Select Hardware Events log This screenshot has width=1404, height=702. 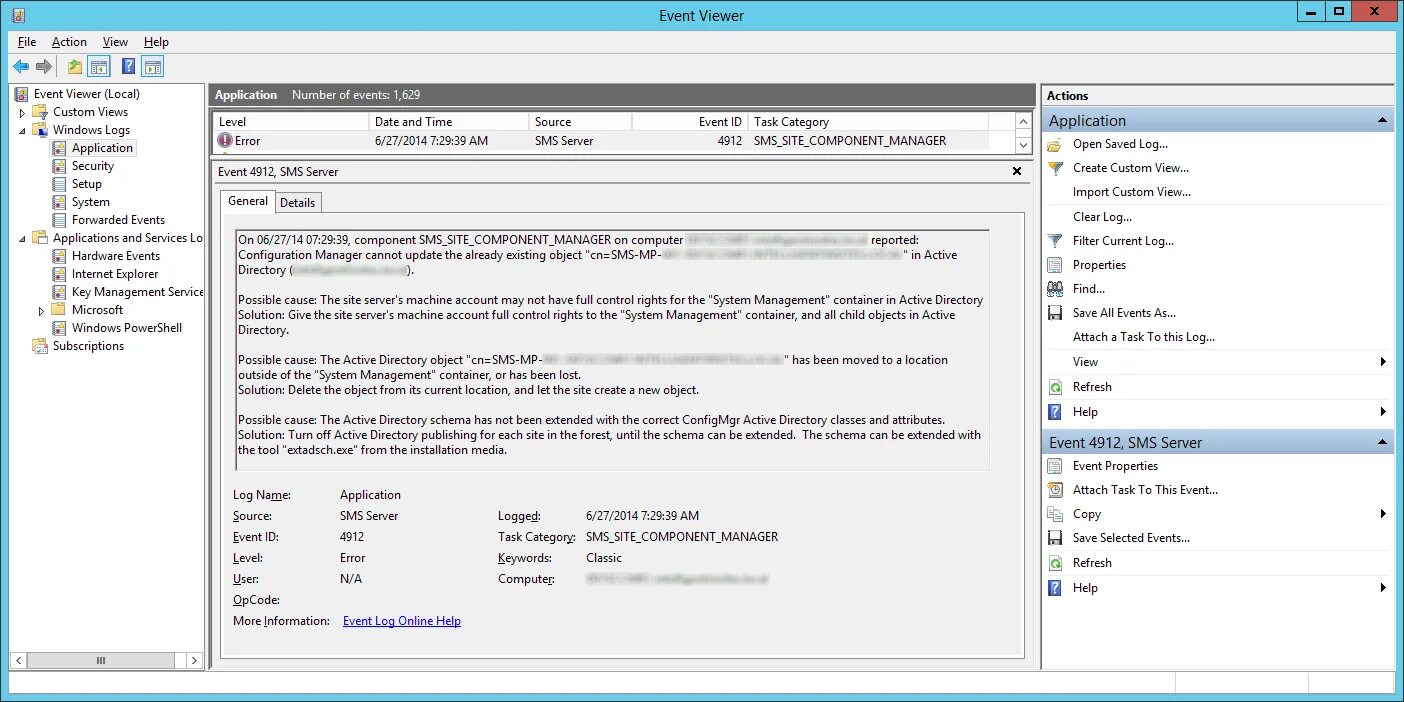tap(116, 256)
